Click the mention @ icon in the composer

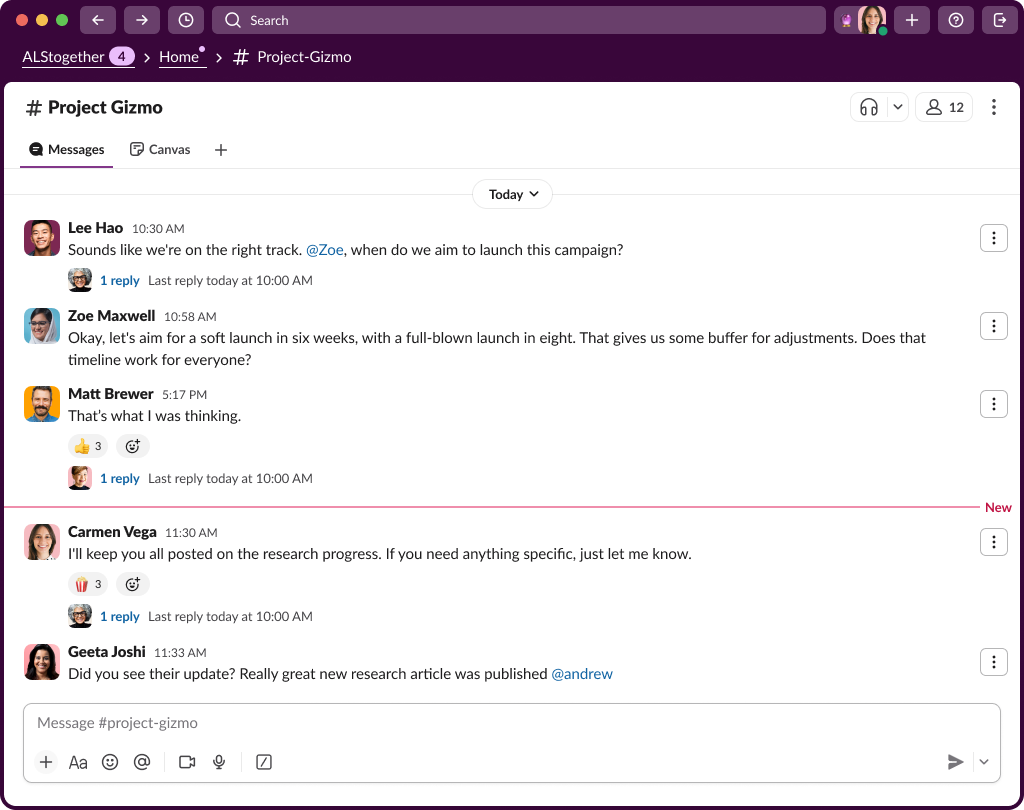(142, 762)
